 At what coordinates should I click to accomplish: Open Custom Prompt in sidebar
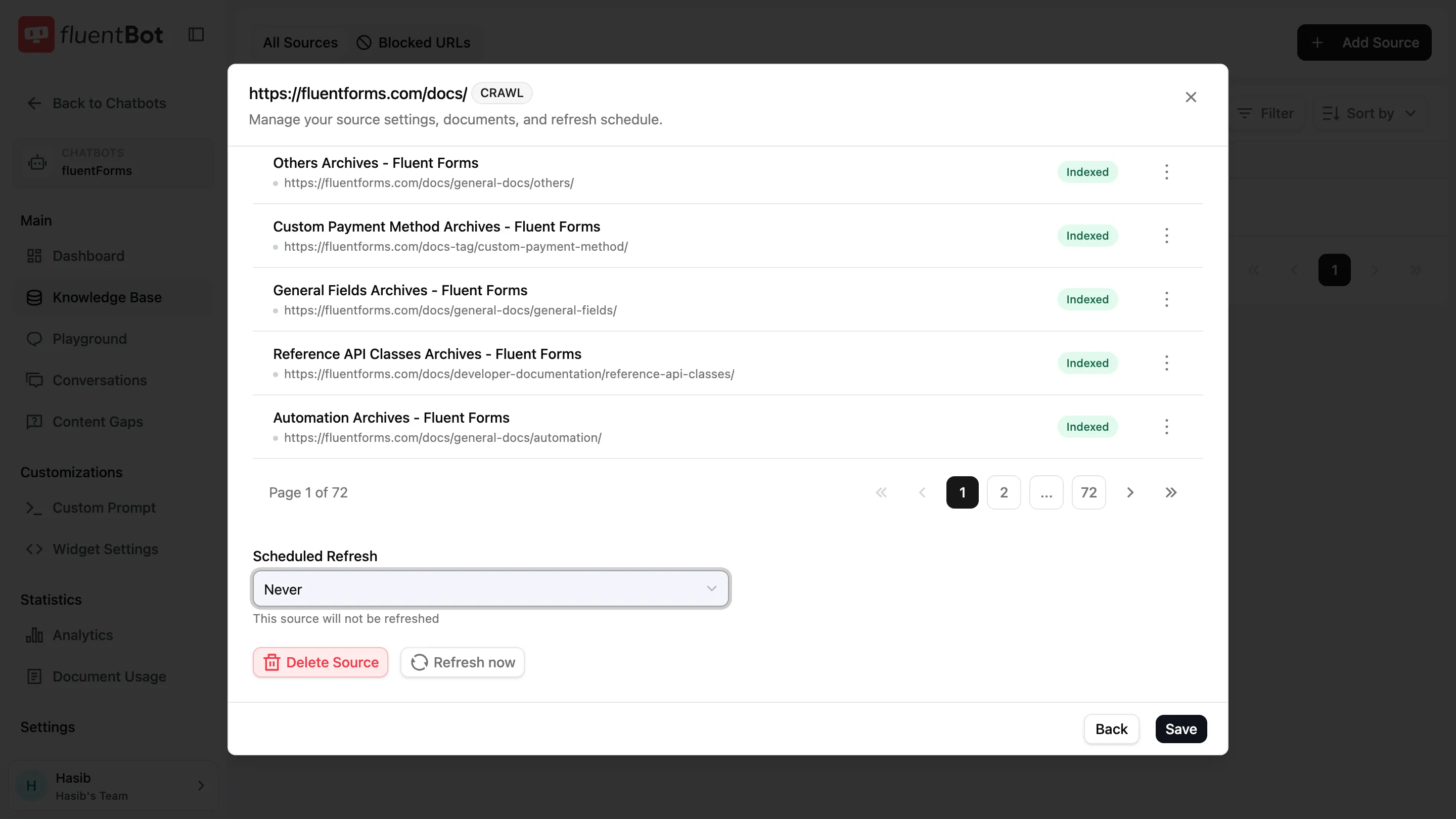[112, 508]
